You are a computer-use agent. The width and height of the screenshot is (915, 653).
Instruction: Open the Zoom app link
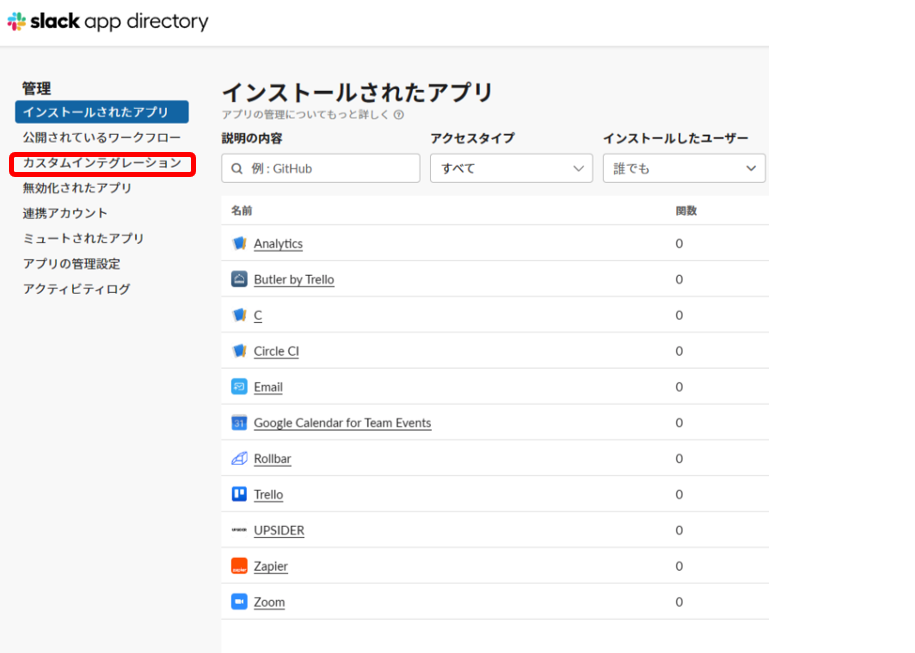(x=270, y=602)
